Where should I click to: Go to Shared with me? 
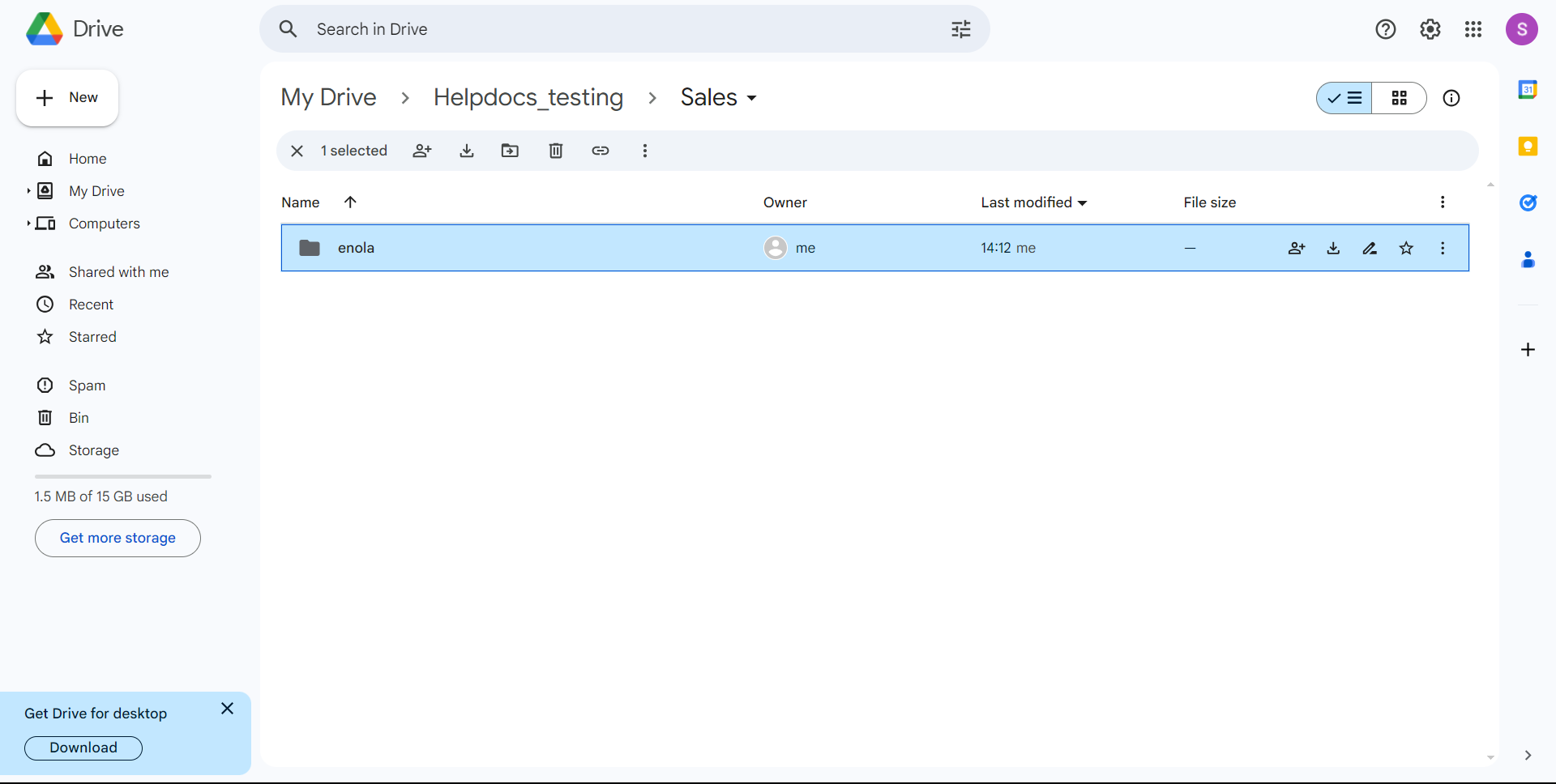pos(118,272)
